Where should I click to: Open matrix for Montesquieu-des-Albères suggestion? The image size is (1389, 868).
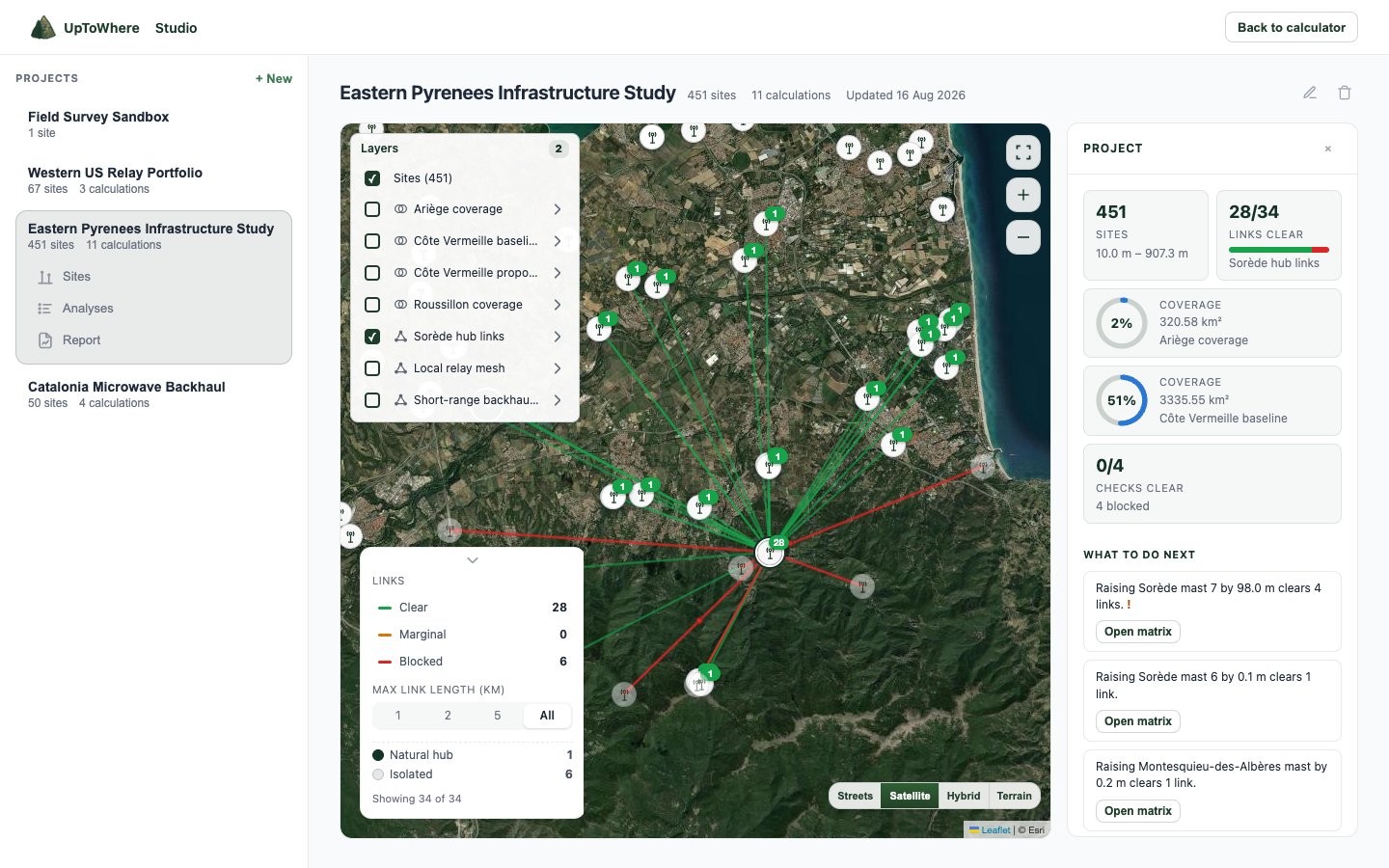[1138, 811]
